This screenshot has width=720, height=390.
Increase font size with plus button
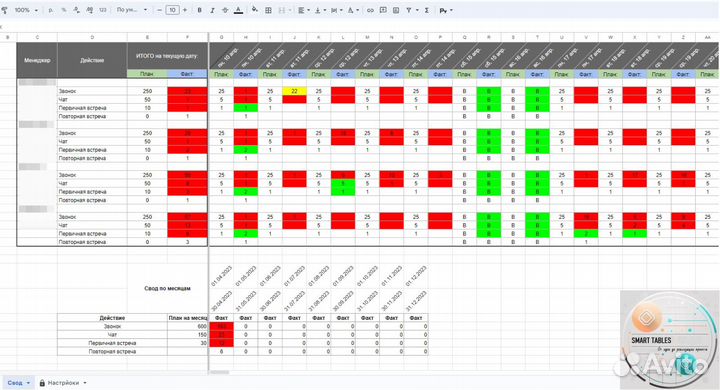coord(185,10)
